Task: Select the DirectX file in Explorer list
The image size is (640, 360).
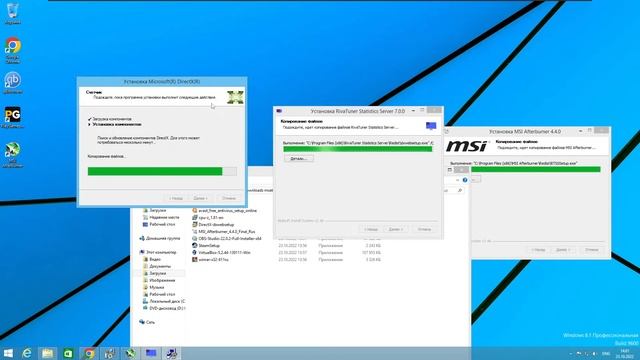Action: click(x=213, y=224)
